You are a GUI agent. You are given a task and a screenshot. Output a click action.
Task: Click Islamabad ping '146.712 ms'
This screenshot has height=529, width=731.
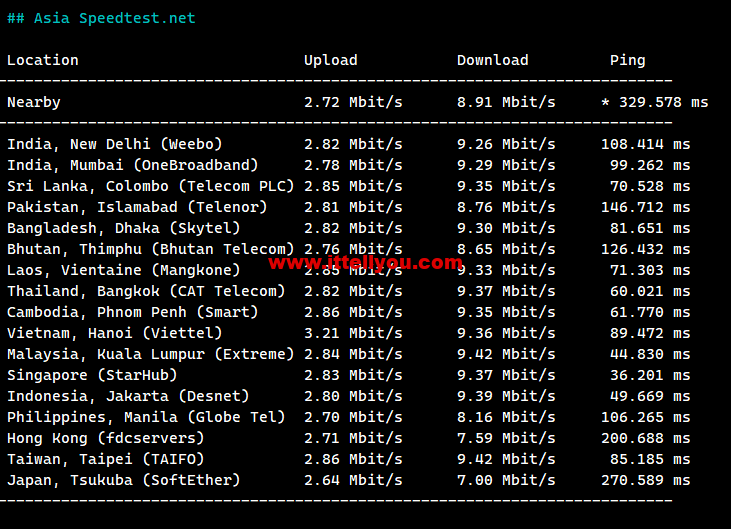click(x=646, y=207)
